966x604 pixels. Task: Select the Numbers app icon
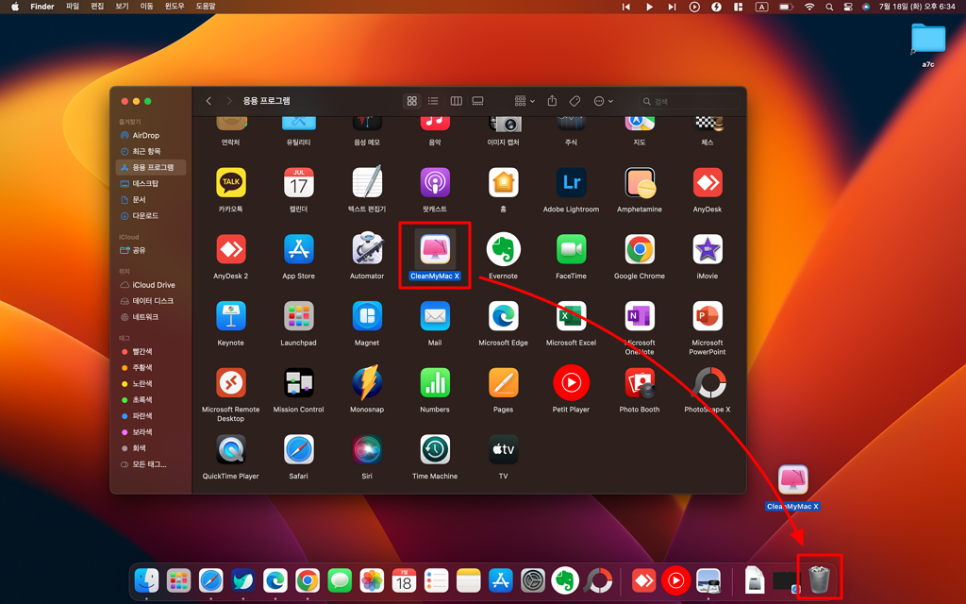coord(435,382)
